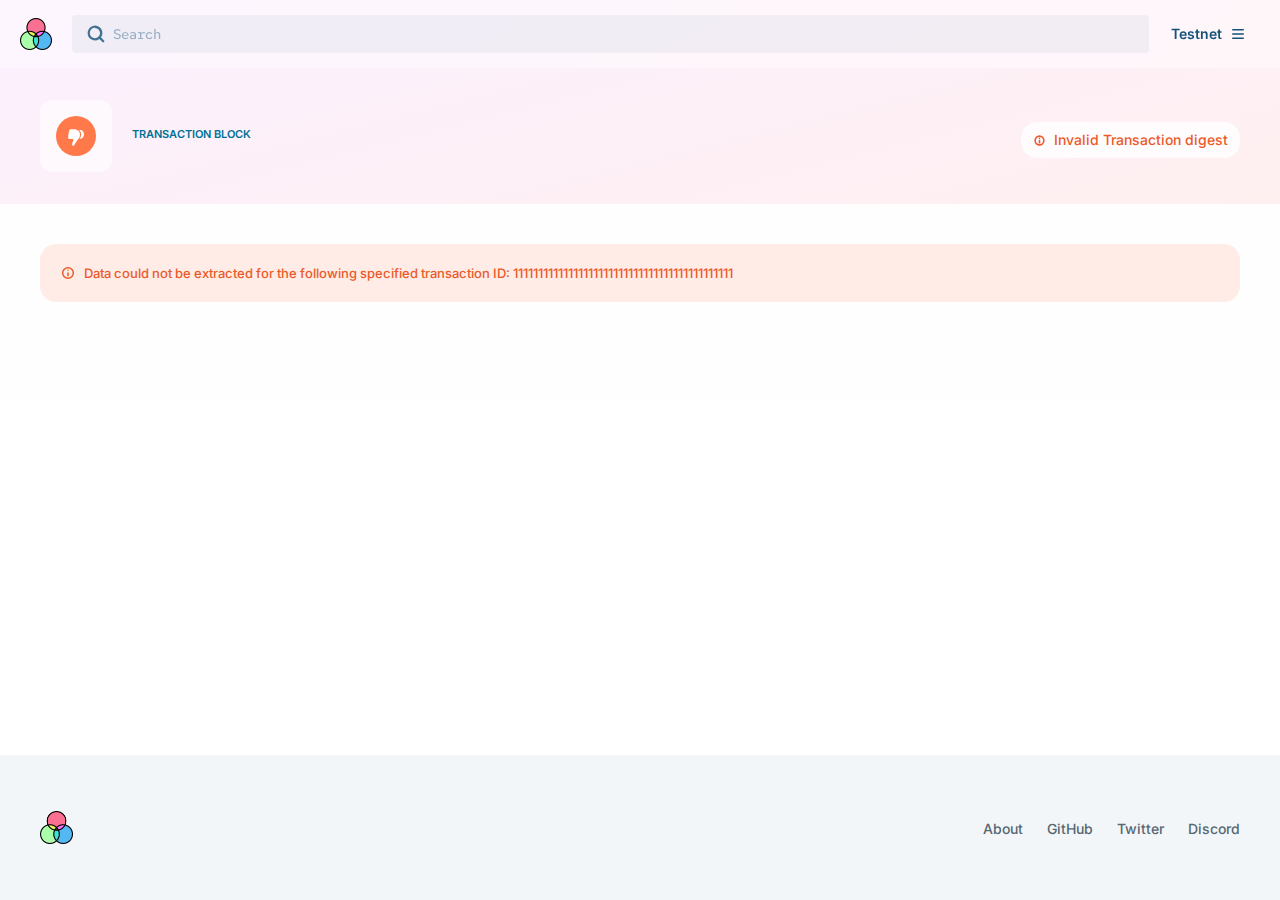Click the transaction ID made of ones
The image size is (1280, 900).
click(623, 273)
